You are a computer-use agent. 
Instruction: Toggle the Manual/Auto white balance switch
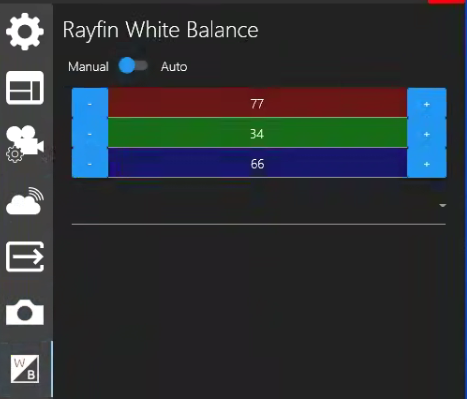pos(133,65)
